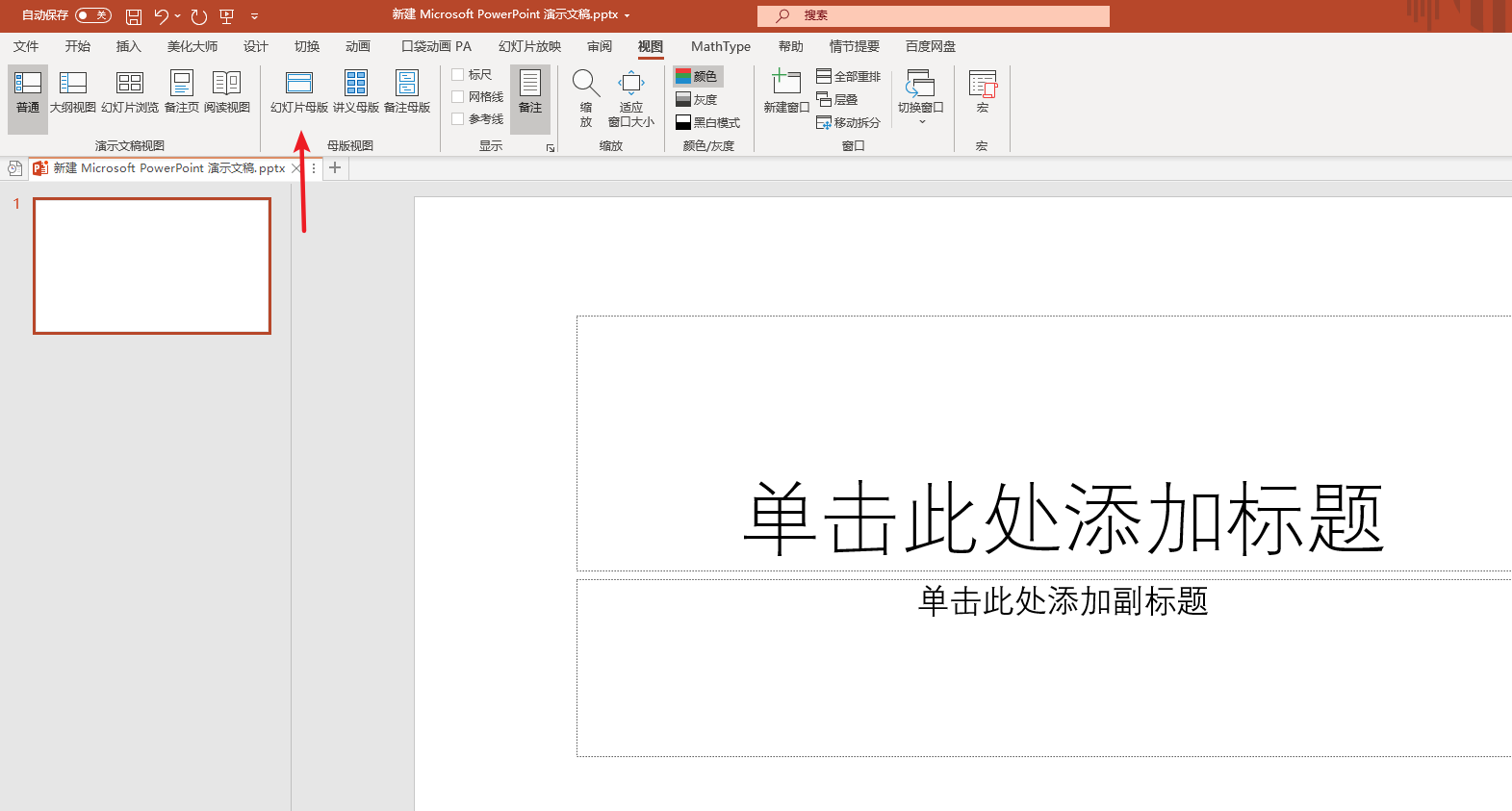Open the 口袋动画 PA tab
This screenshot has width=1512, height=811.
coord(436,46)
